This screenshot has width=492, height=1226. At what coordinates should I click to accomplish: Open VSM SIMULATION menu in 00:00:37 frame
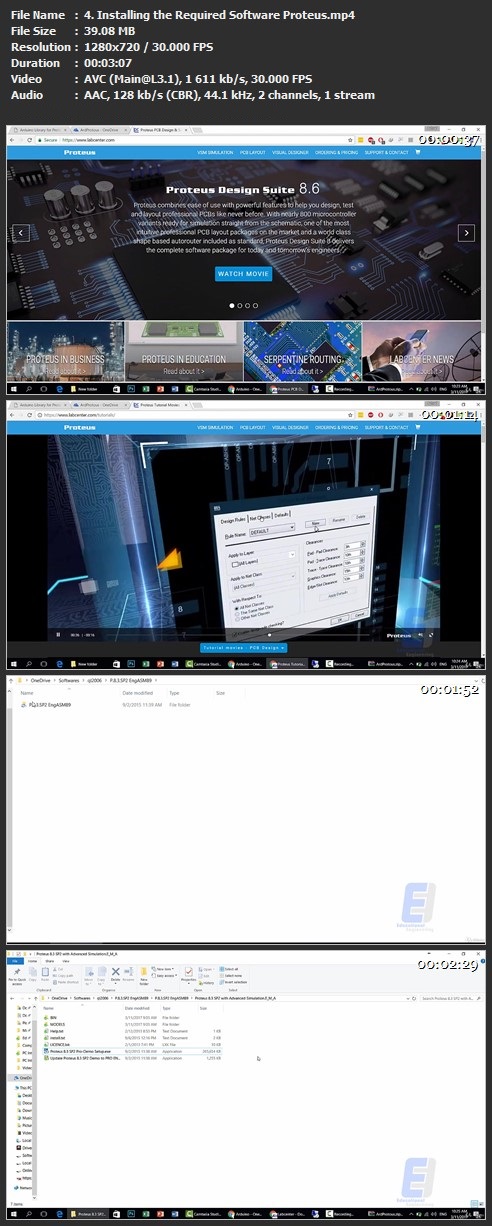pyautogui.click(x=215, y=153)
